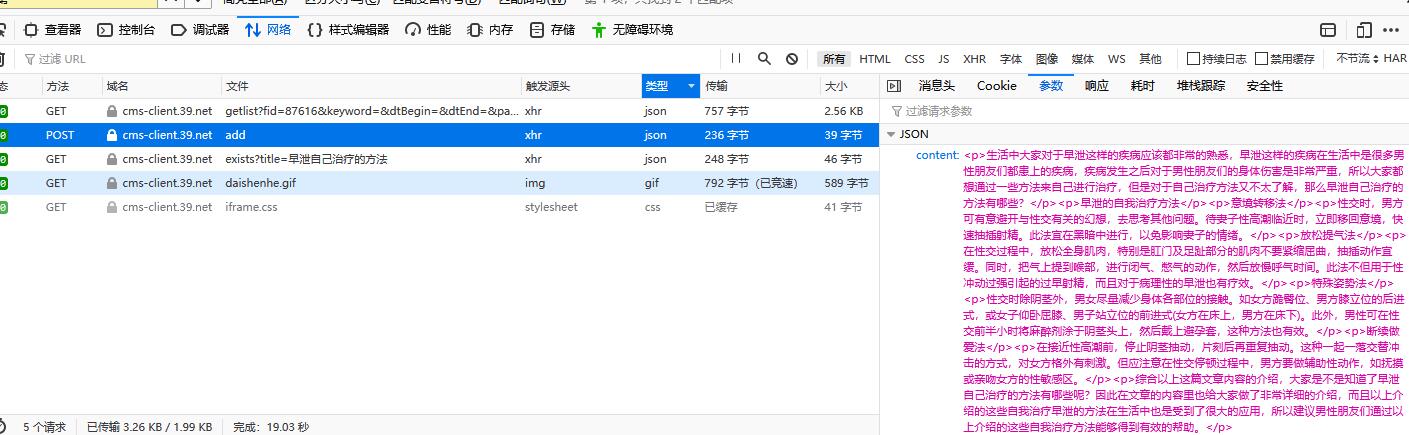Click lock icon of the daishenhe.gif row
This screenshot has width=1409, height=435.
(112, 183)
